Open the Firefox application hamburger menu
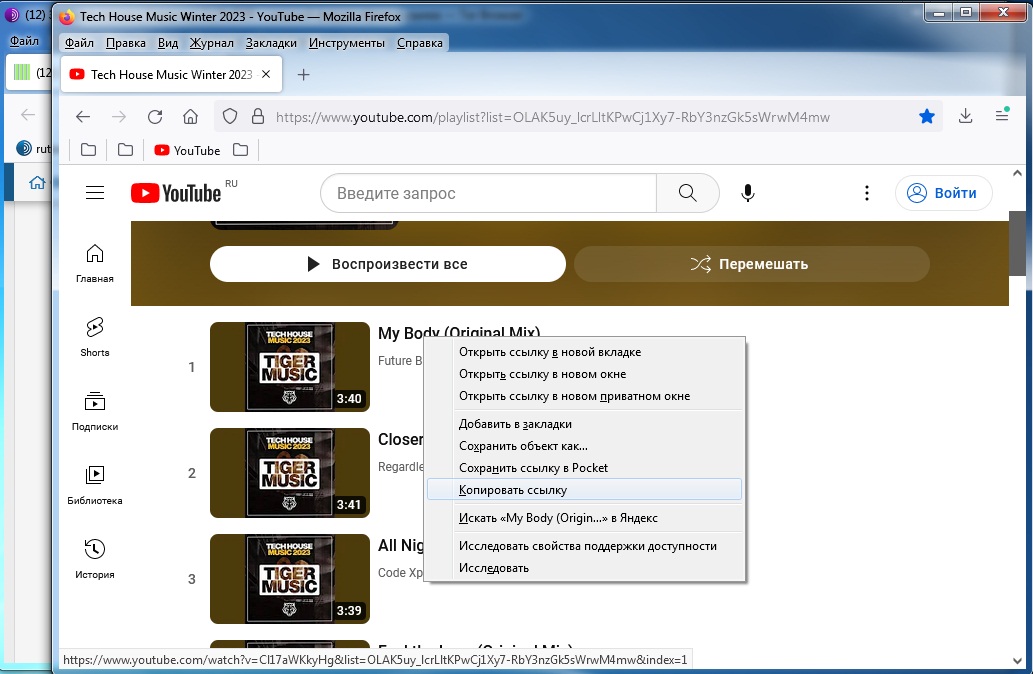 pyautogui.click(x=1002, y=116)
